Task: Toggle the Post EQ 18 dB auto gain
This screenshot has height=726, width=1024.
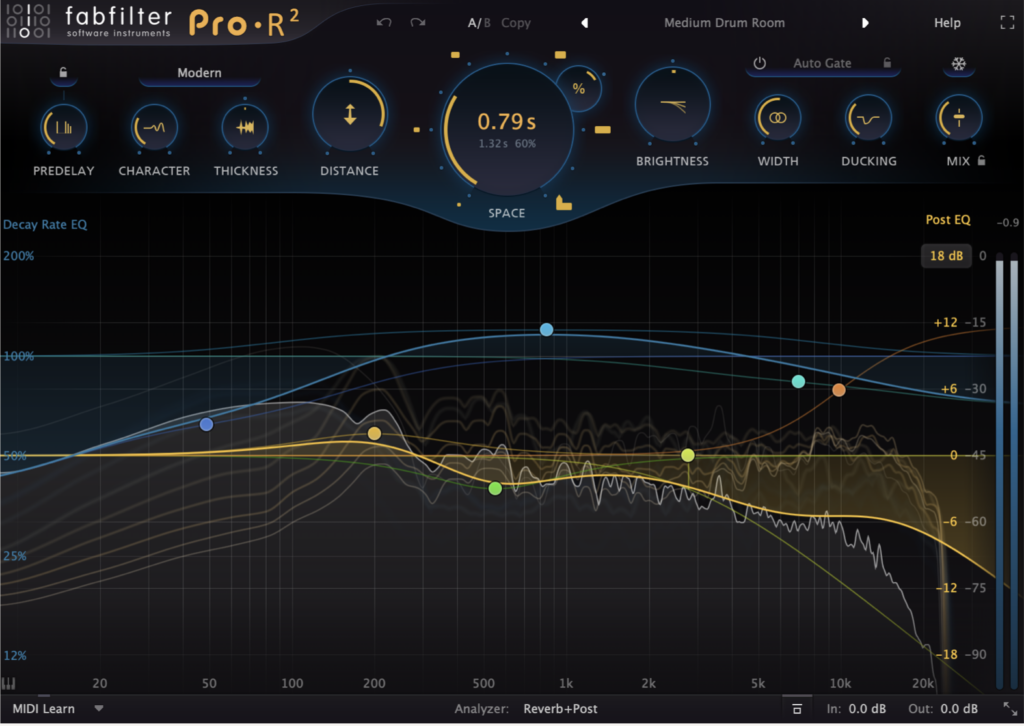Action: (947, 256)
